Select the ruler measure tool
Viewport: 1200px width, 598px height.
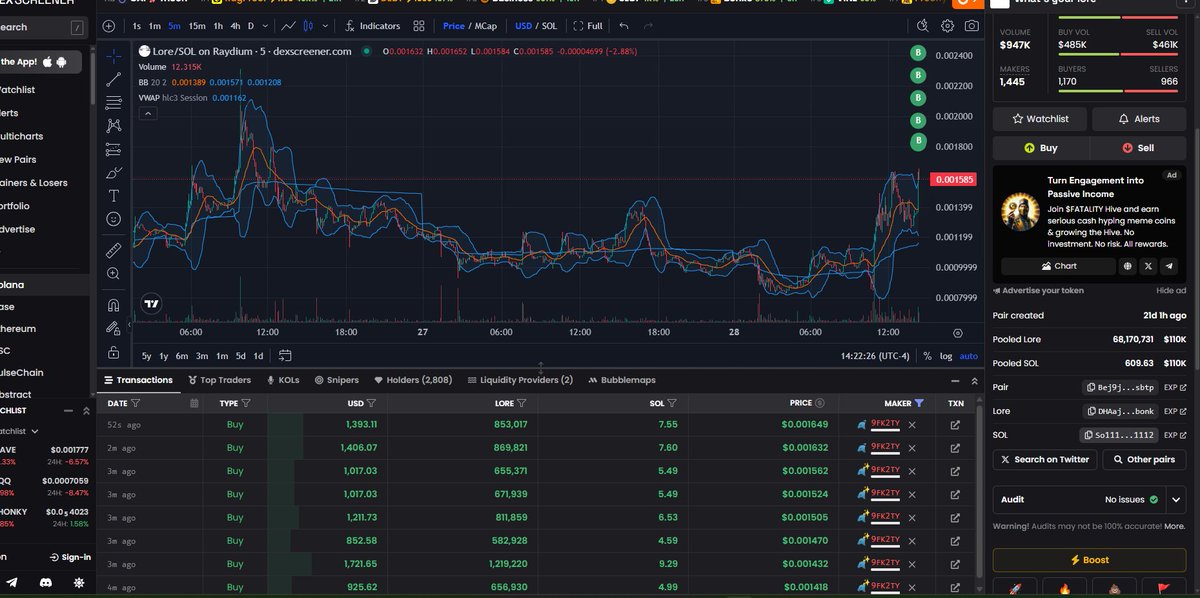point(114,249)
